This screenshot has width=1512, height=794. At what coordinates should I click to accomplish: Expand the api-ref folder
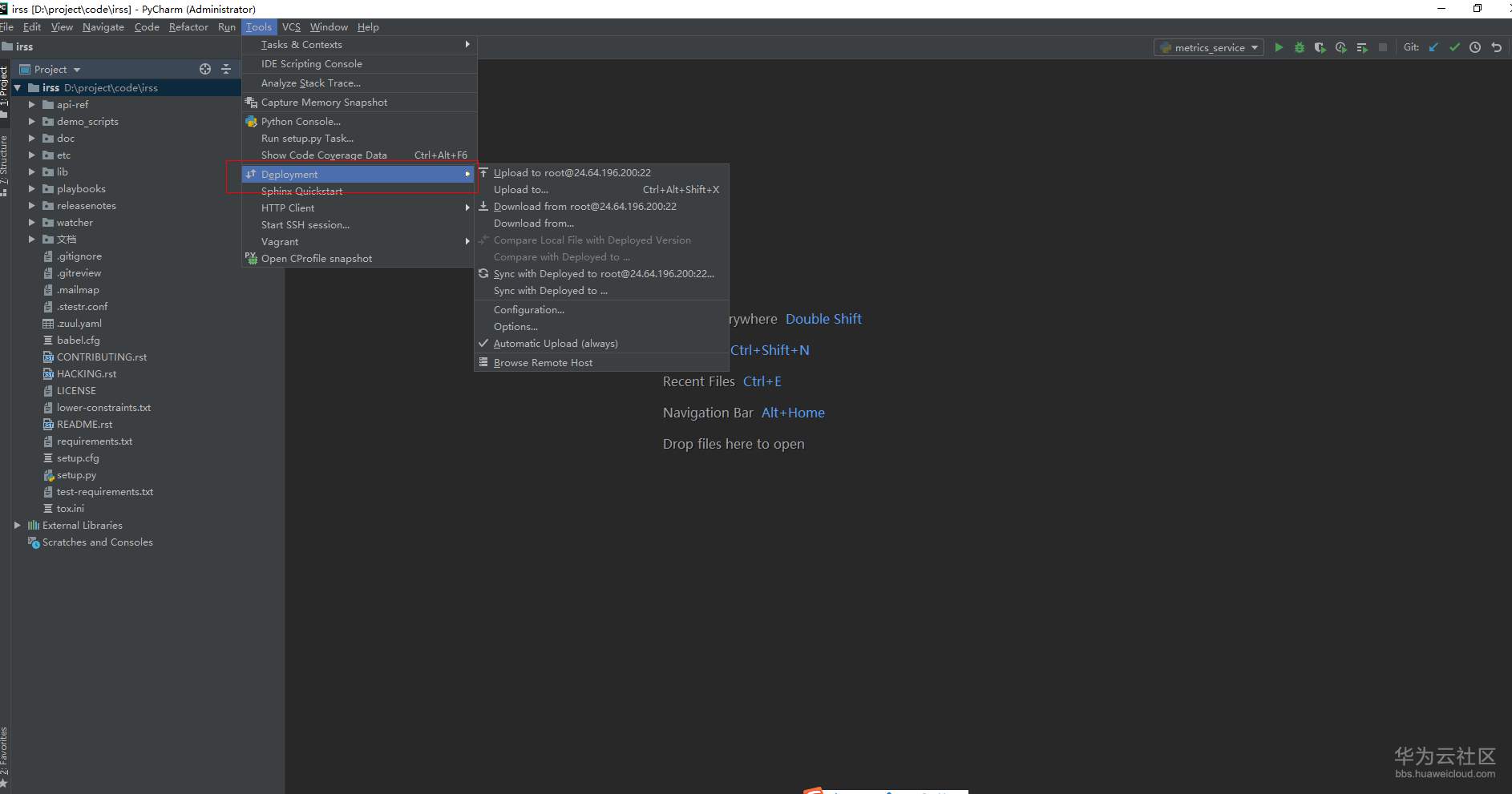tap(32, 104)
